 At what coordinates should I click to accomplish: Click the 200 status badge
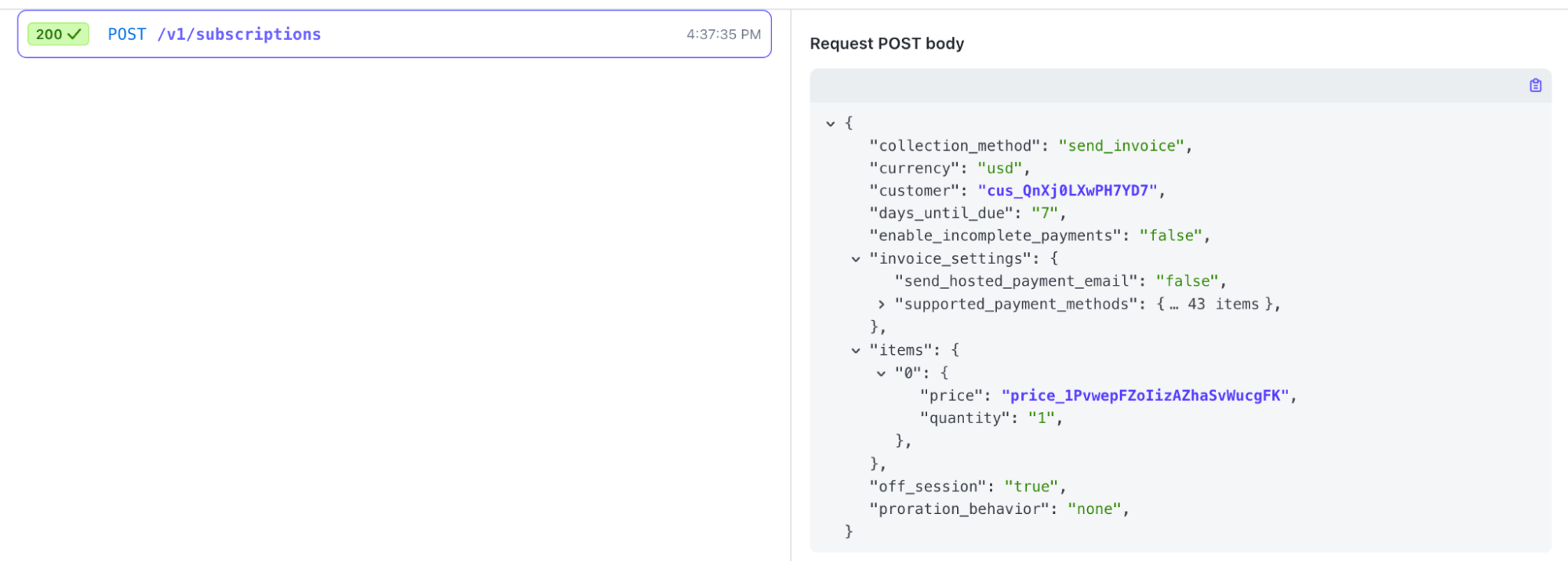pos(58,35)
